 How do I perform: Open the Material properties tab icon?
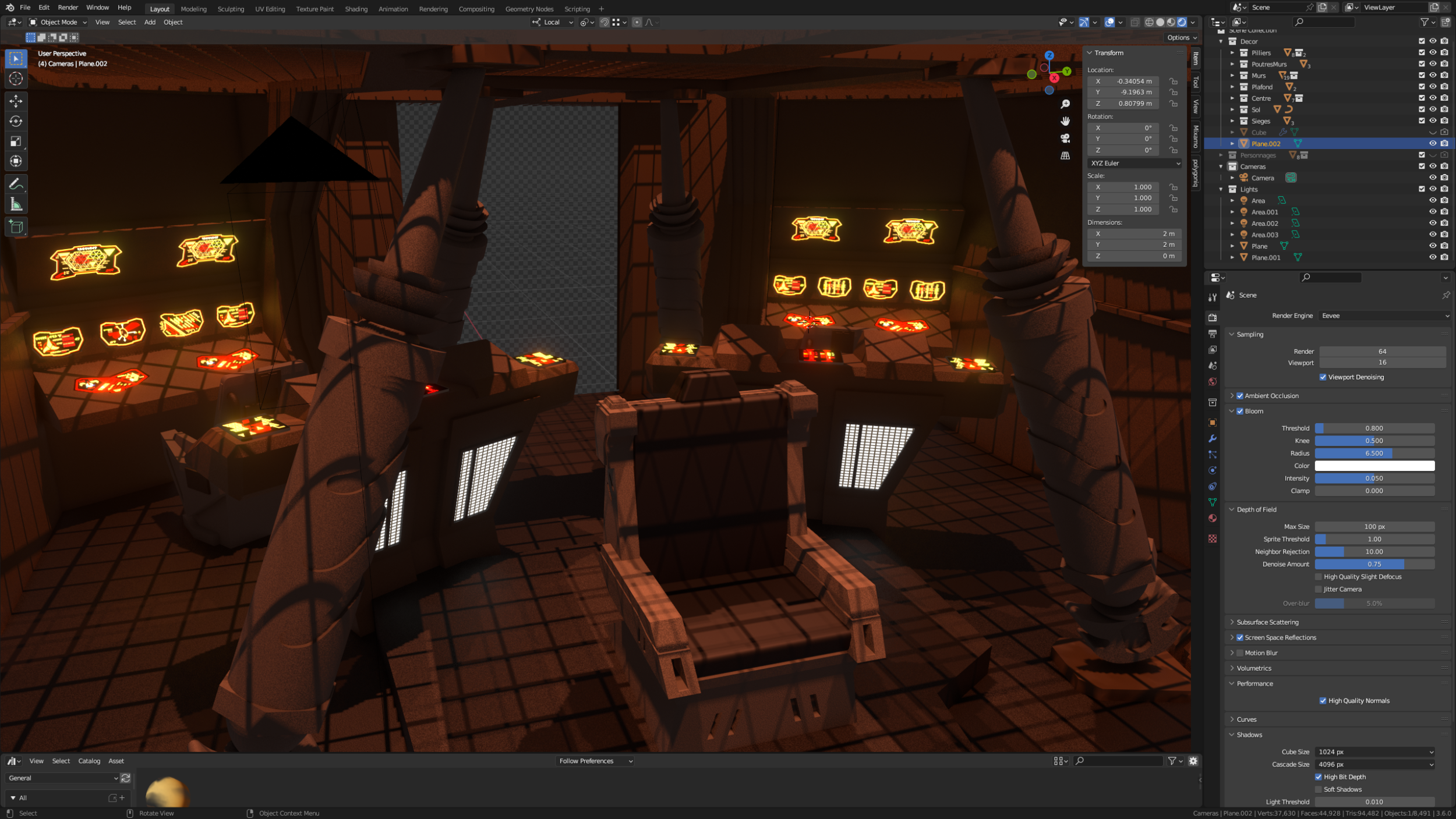1213,518
